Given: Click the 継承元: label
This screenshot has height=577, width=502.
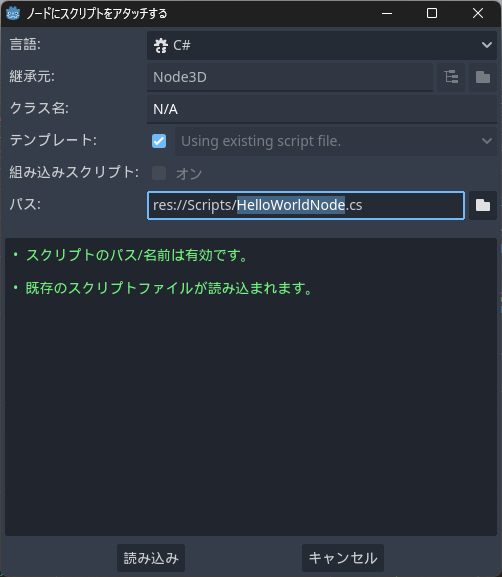Looking at the screenshot, I should 32,77.
